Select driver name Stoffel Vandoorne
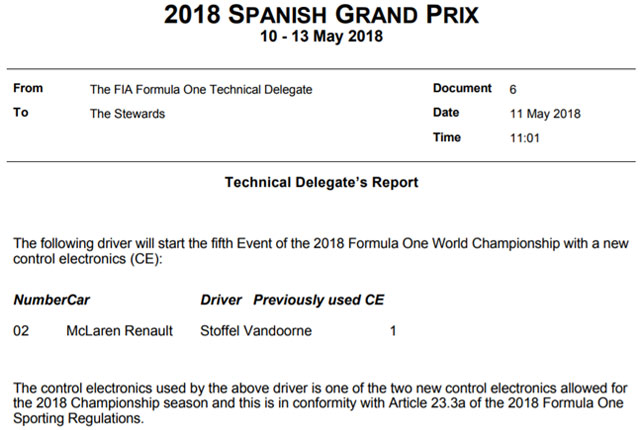This screenshot has height=430, width=644. 256,330
